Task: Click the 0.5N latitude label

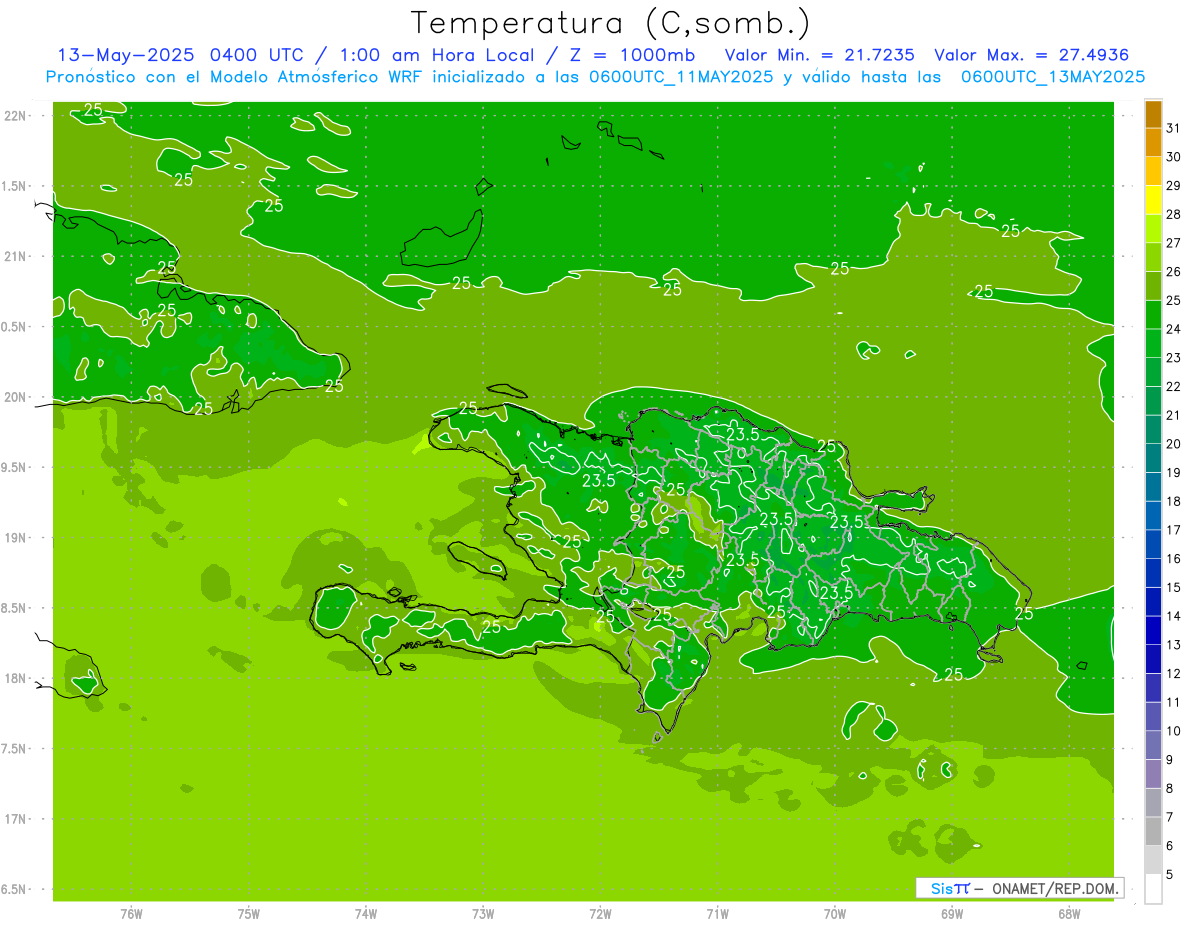Action: [15, 327]
